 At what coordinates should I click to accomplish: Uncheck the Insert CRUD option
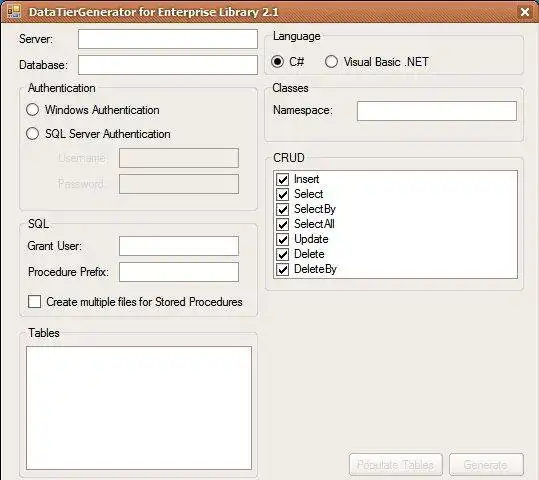click(x=283, y=179)
